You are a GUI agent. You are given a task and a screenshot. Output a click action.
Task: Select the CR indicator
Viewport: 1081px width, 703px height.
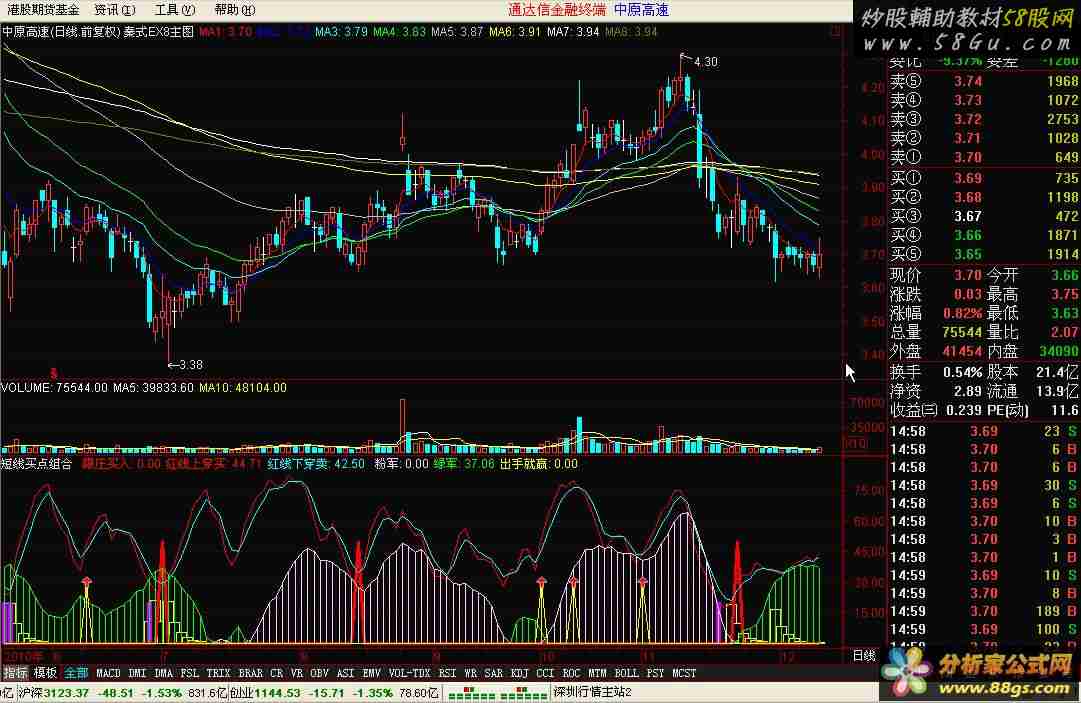click(x=276, y=673)
